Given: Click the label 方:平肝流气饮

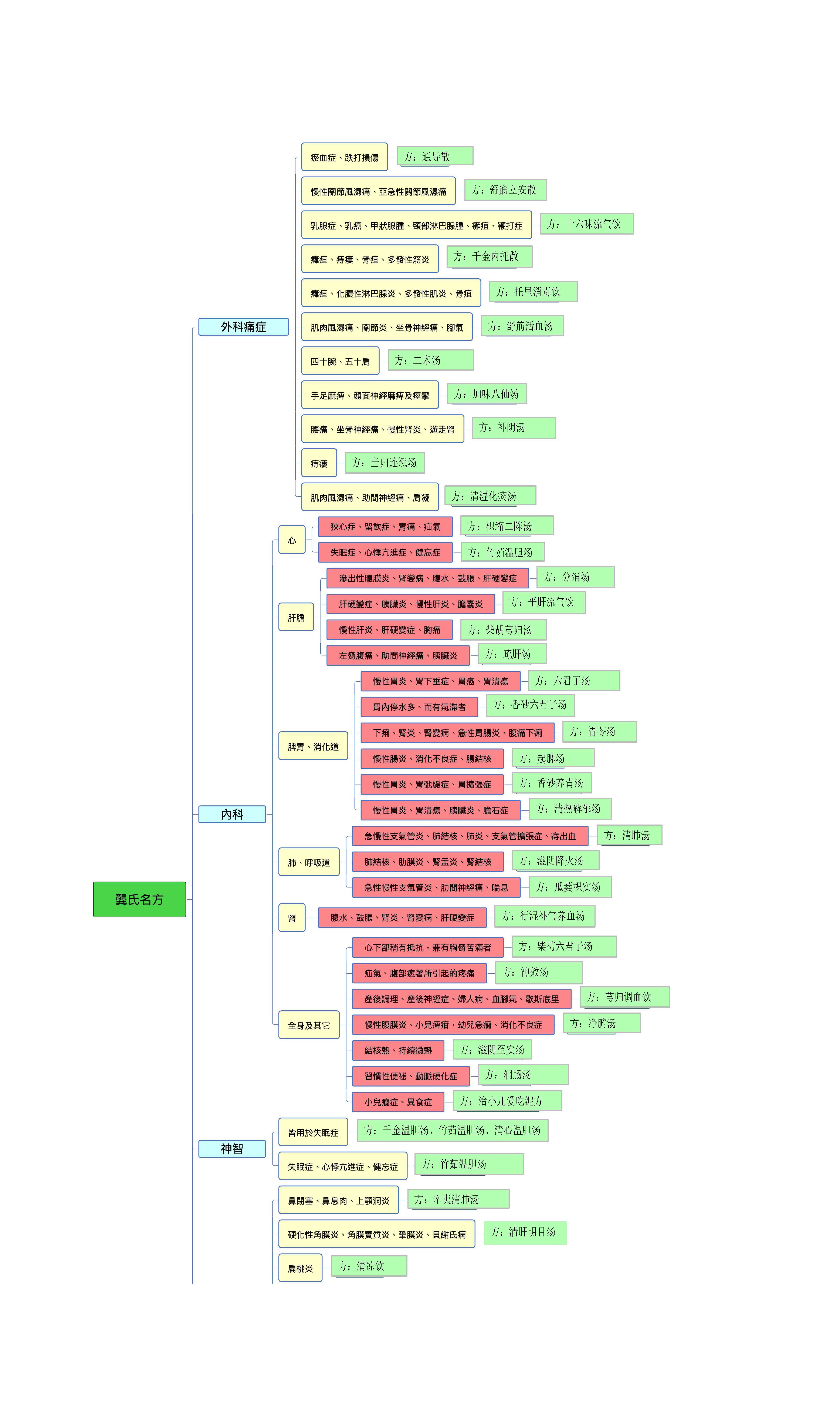Looking at the screenshot, I should [544, 602].
